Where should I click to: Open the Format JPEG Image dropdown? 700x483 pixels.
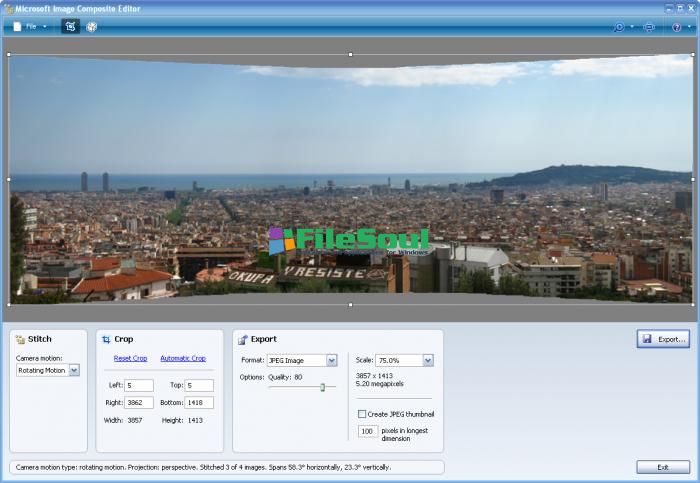click(x=331, y=360)
